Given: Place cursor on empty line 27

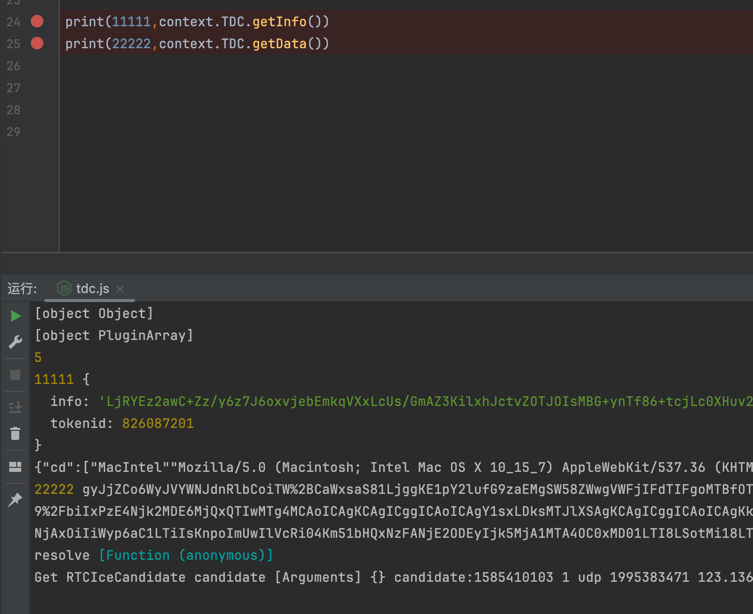Looking at the screenshot, I should (300, 88).
